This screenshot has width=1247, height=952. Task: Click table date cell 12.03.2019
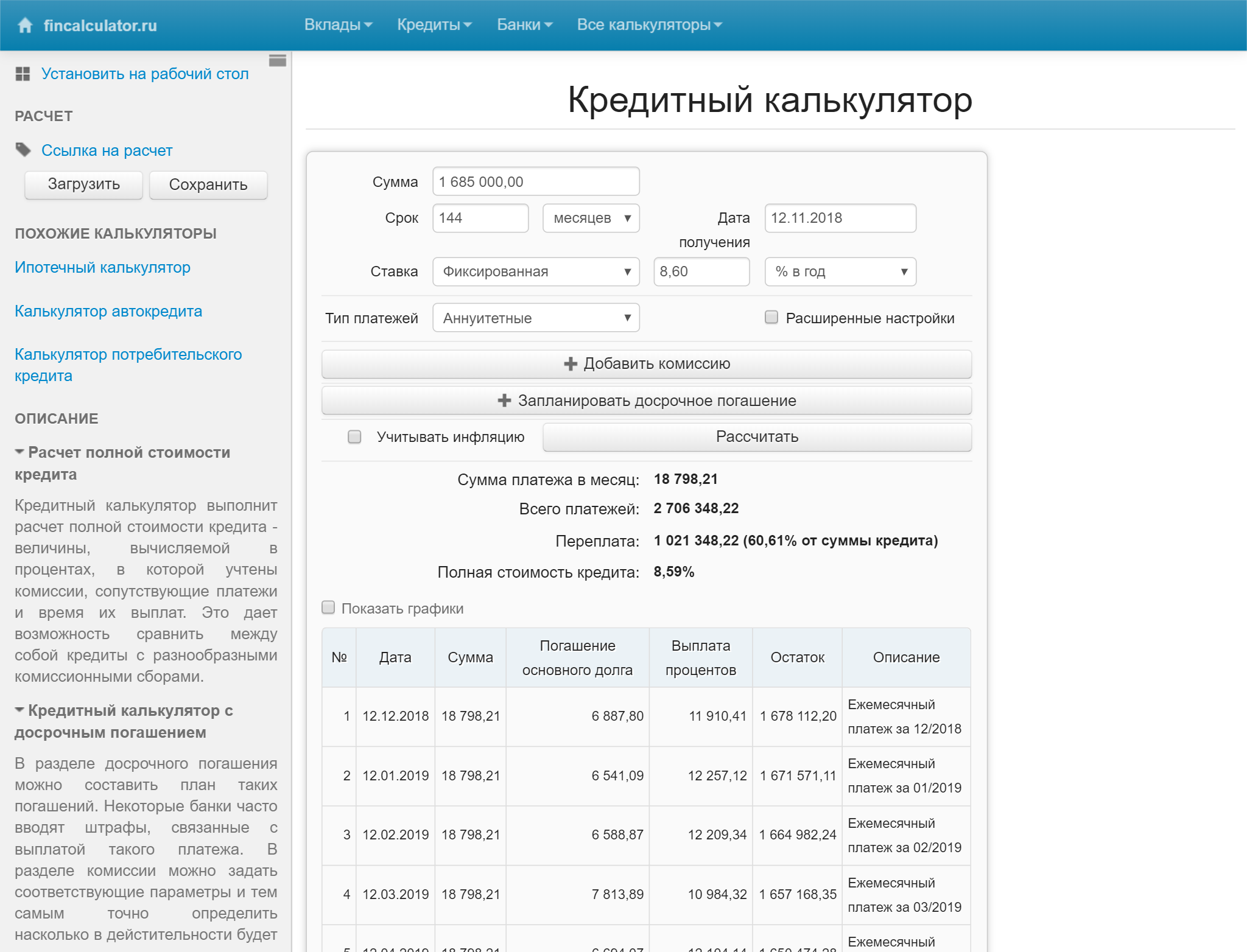coord(395,895)
